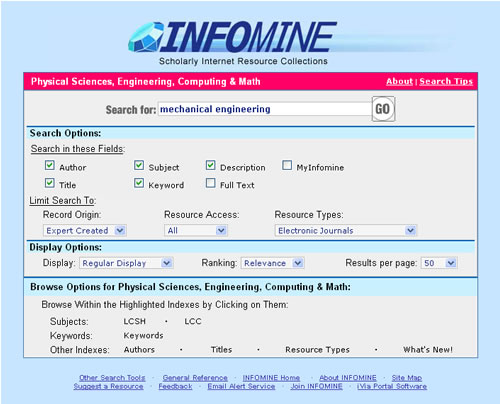The image size is (500, 404).
Task: Click the Author checkbox label text
Action: click(73, 167)
